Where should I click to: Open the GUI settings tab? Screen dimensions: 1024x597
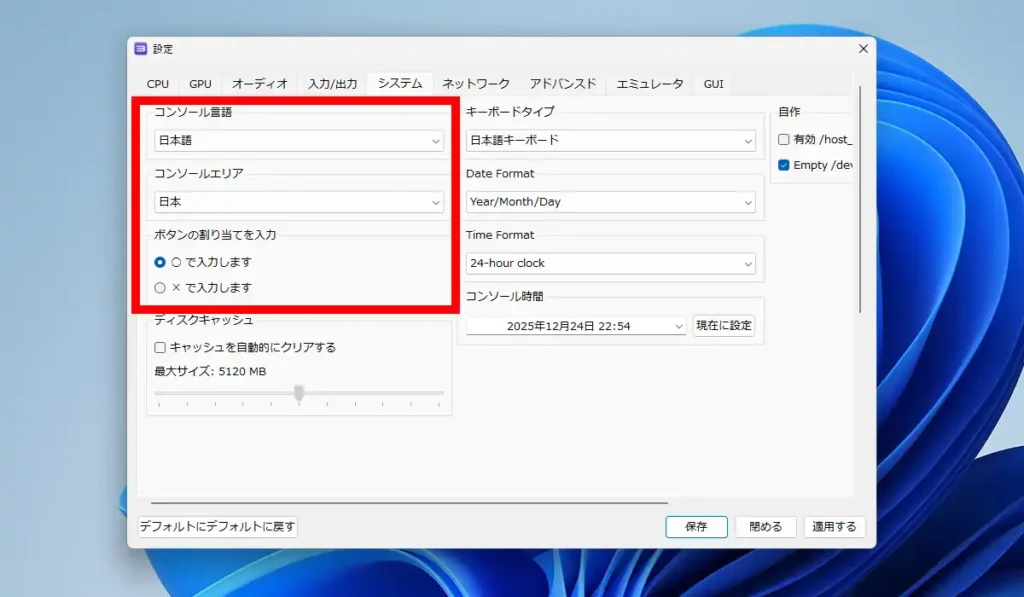713,84
